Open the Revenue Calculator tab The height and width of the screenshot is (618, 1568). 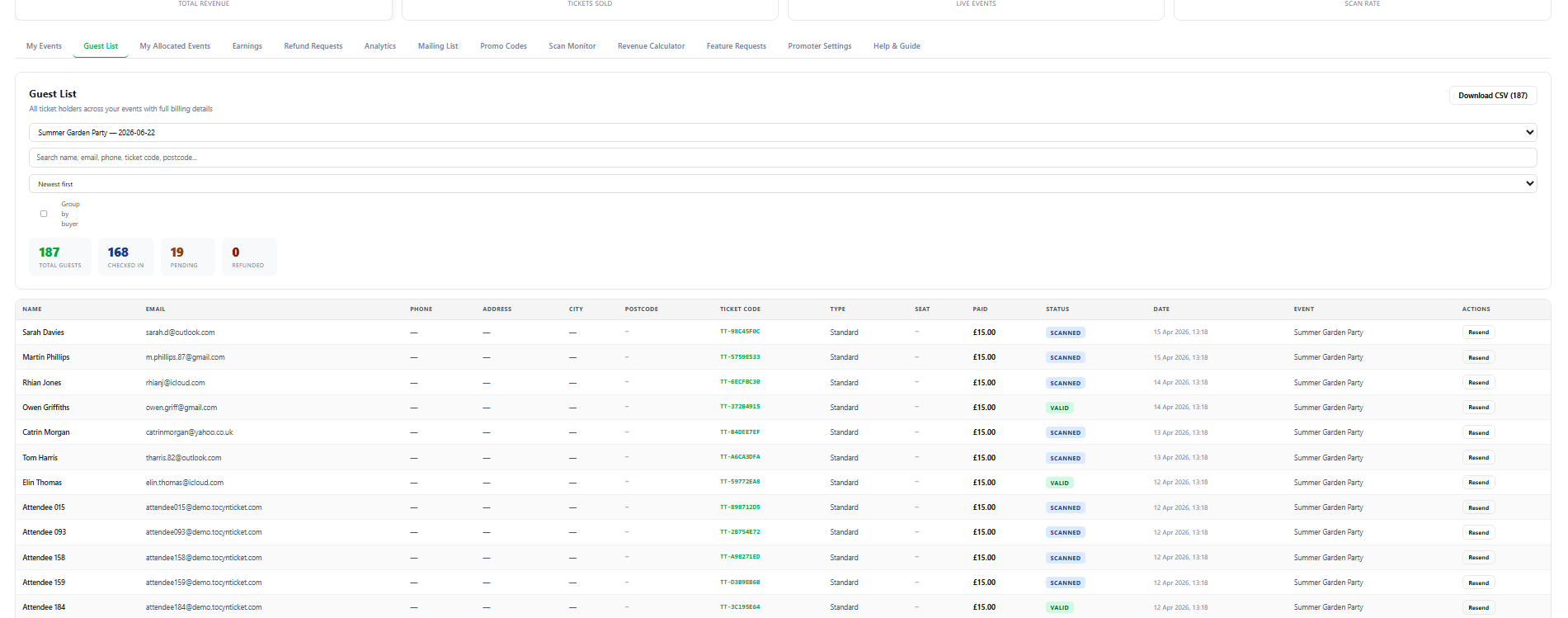651,46
